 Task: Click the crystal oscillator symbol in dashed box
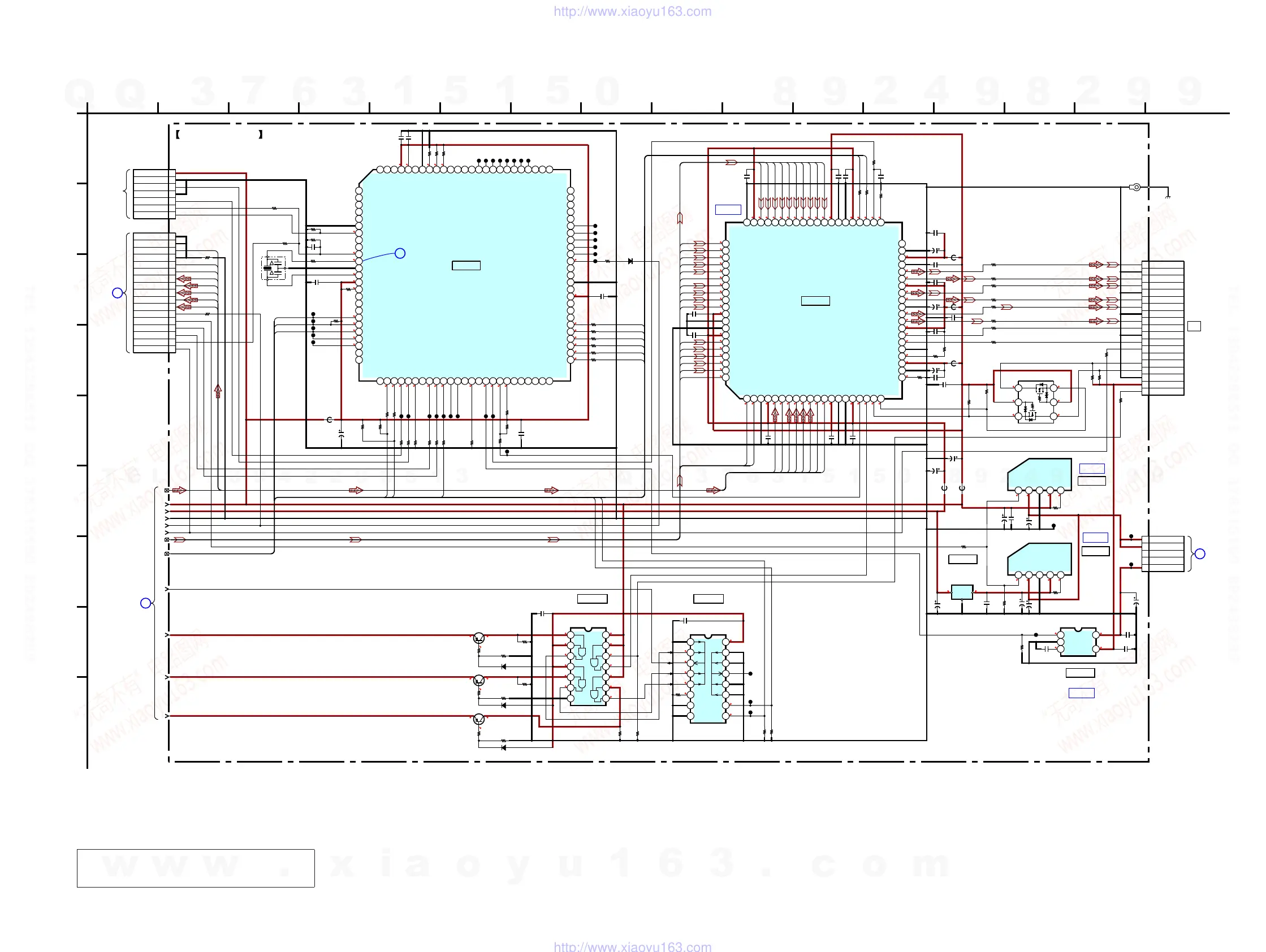[x=273, y=269]
